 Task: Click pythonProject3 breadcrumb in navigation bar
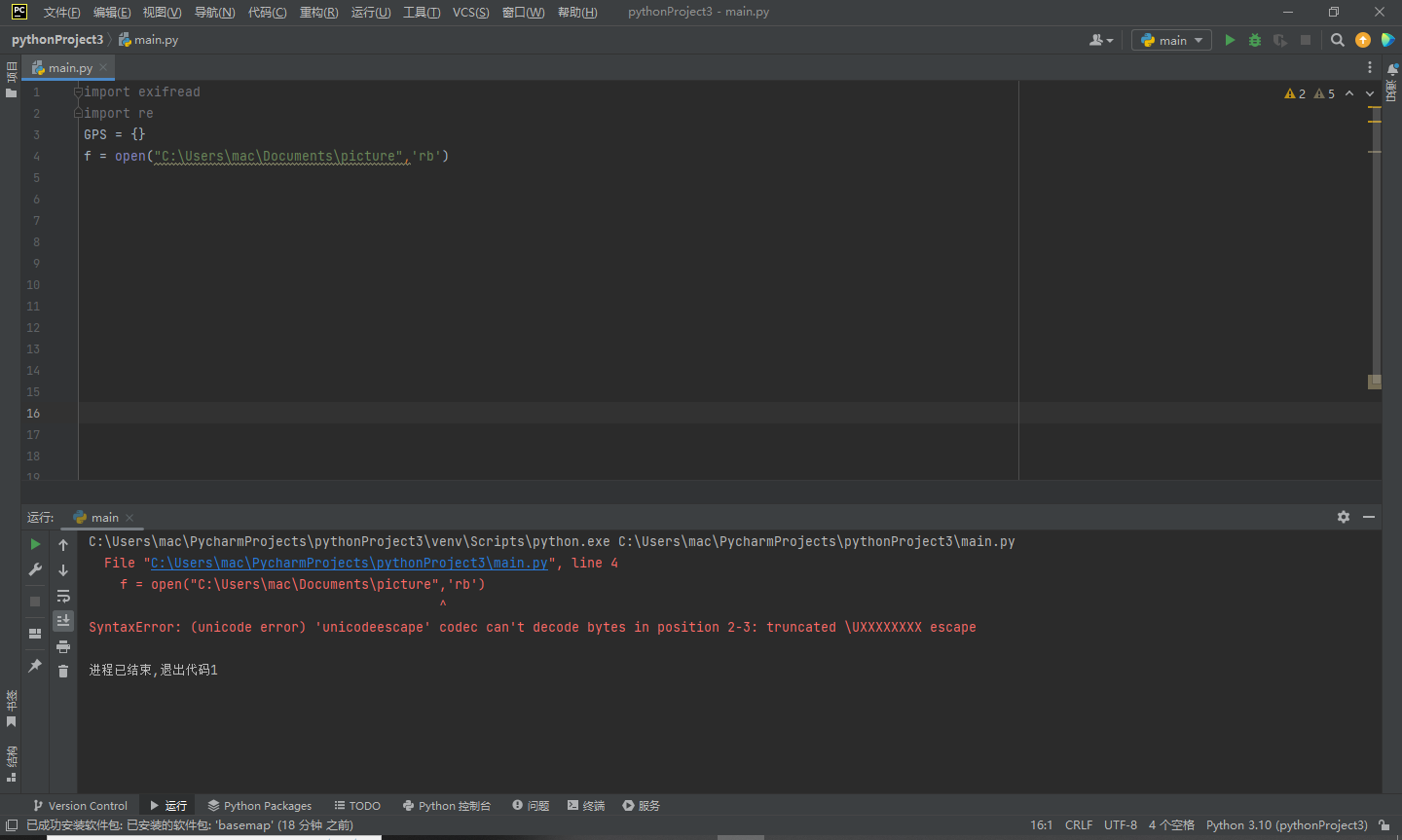[x=57, y=40]
